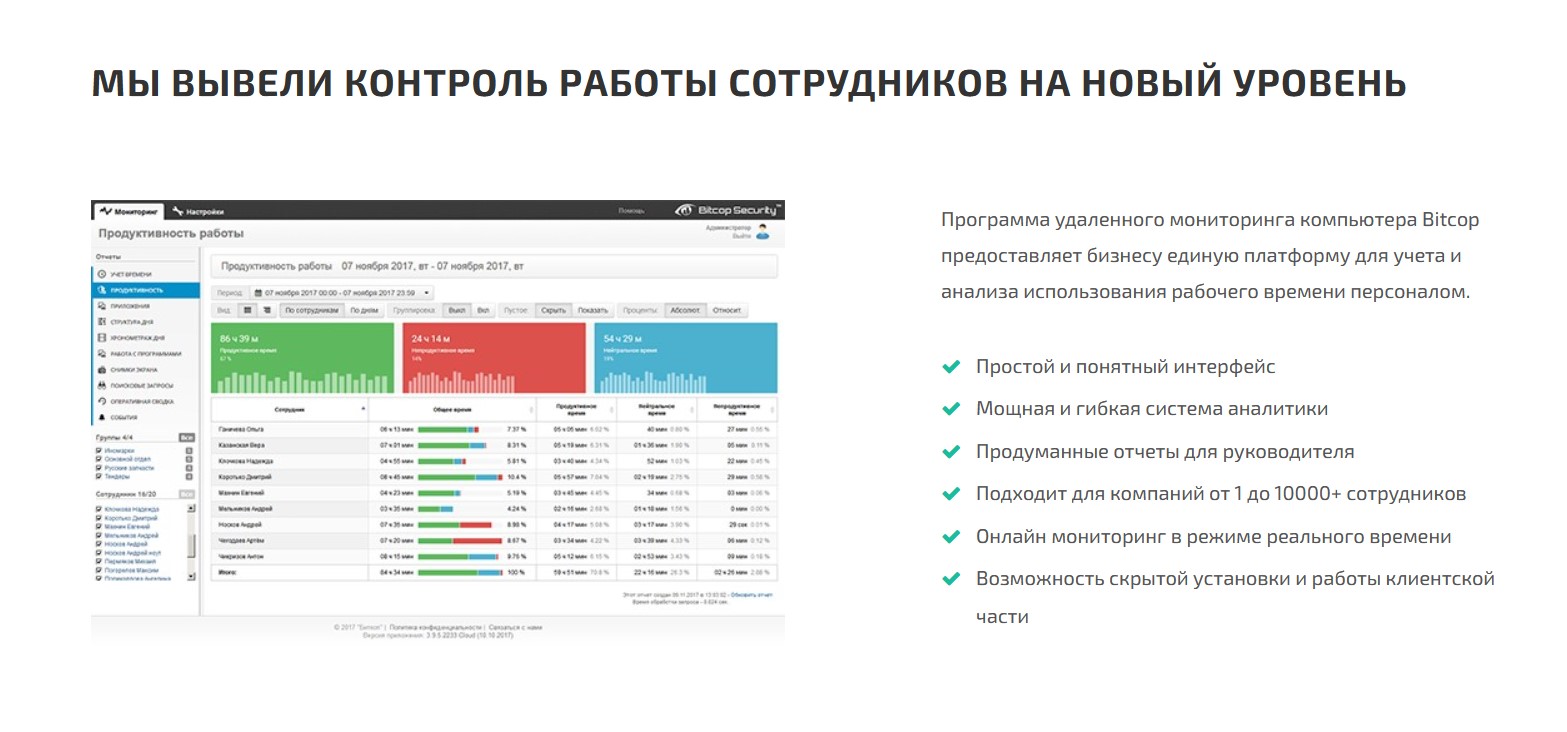Open Поисковые запросы binoculars icon
The image size is (1567, 732).
pos(101,385)
